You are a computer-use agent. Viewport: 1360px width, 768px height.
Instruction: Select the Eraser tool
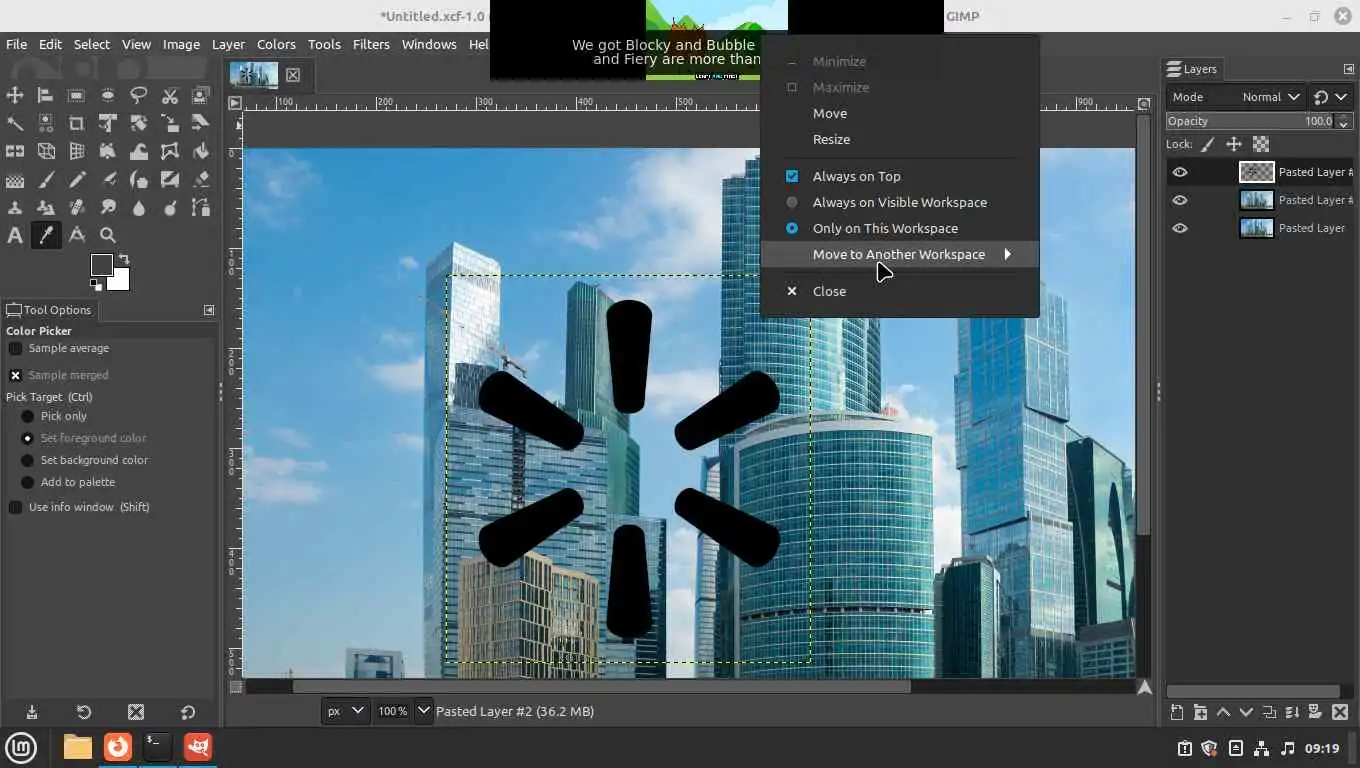click(201, 180)
